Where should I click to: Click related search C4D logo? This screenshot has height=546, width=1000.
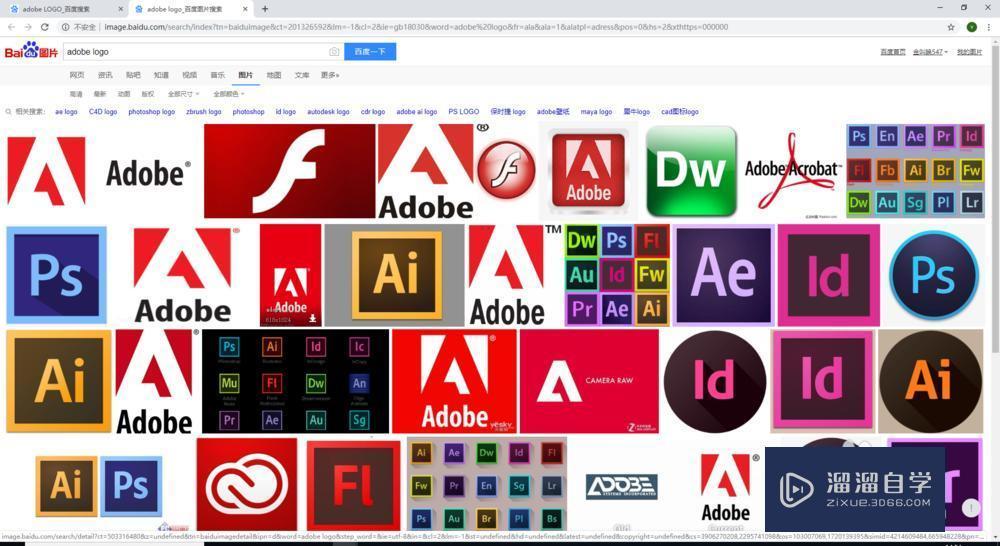[x=103, y=112]
